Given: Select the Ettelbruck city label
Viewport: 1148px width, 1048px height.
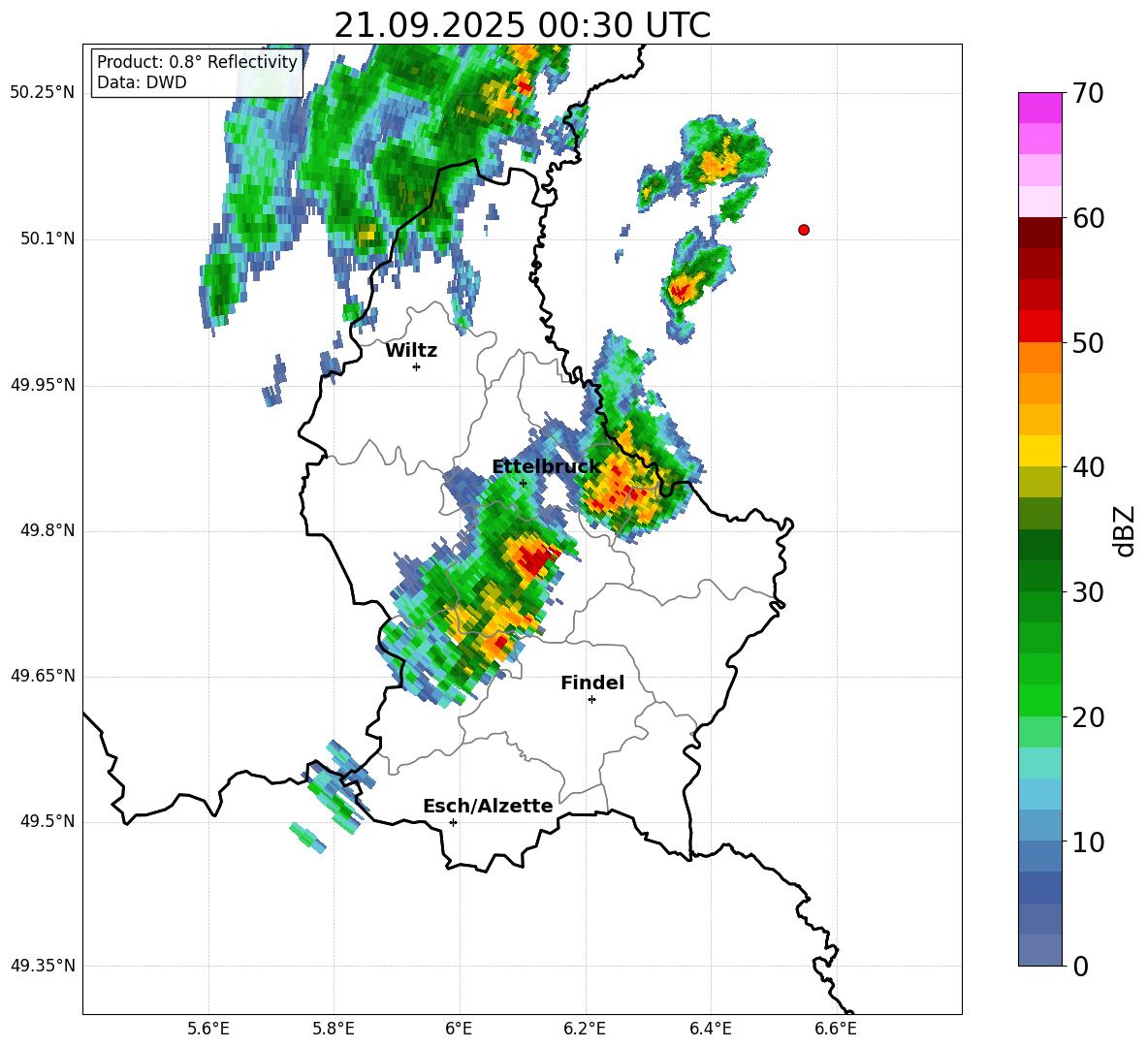Looking at the screenshot, I should [546, 467].
